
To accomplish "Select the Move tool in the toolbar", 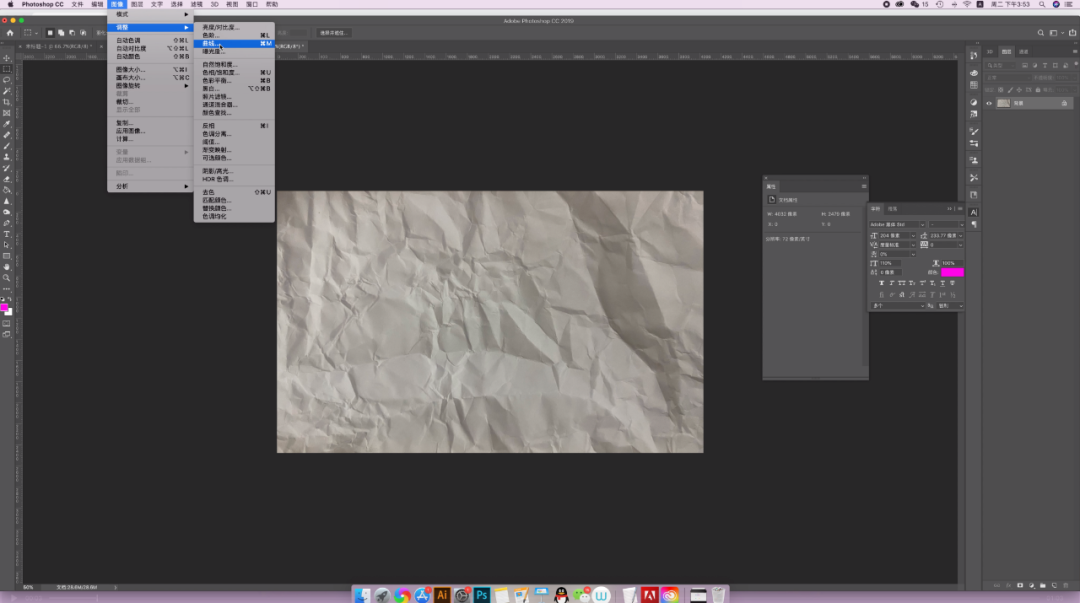I will [x=6, y=58].
